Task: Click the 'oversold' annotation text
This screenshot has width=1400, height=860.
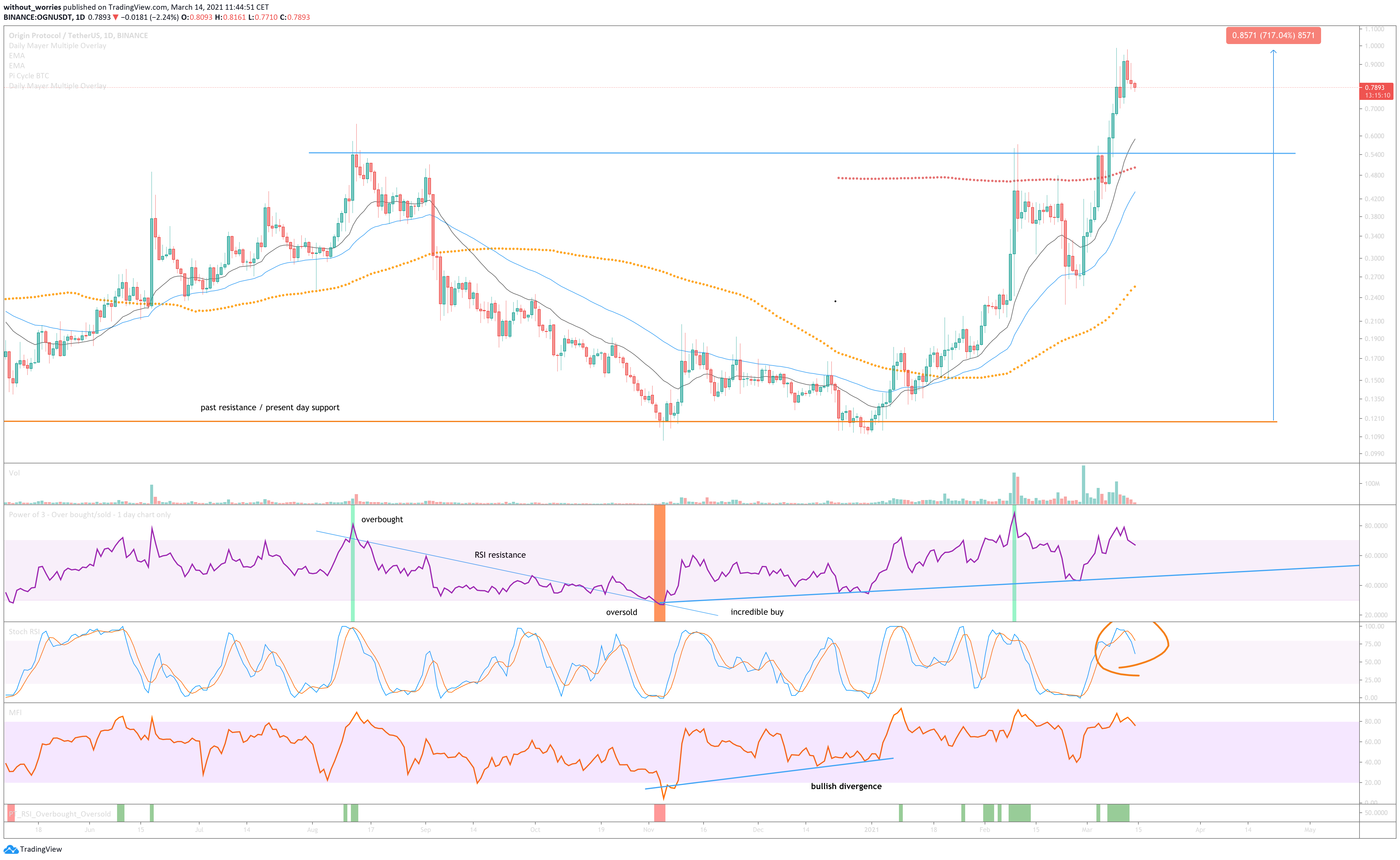Action: tap(621, 612)
